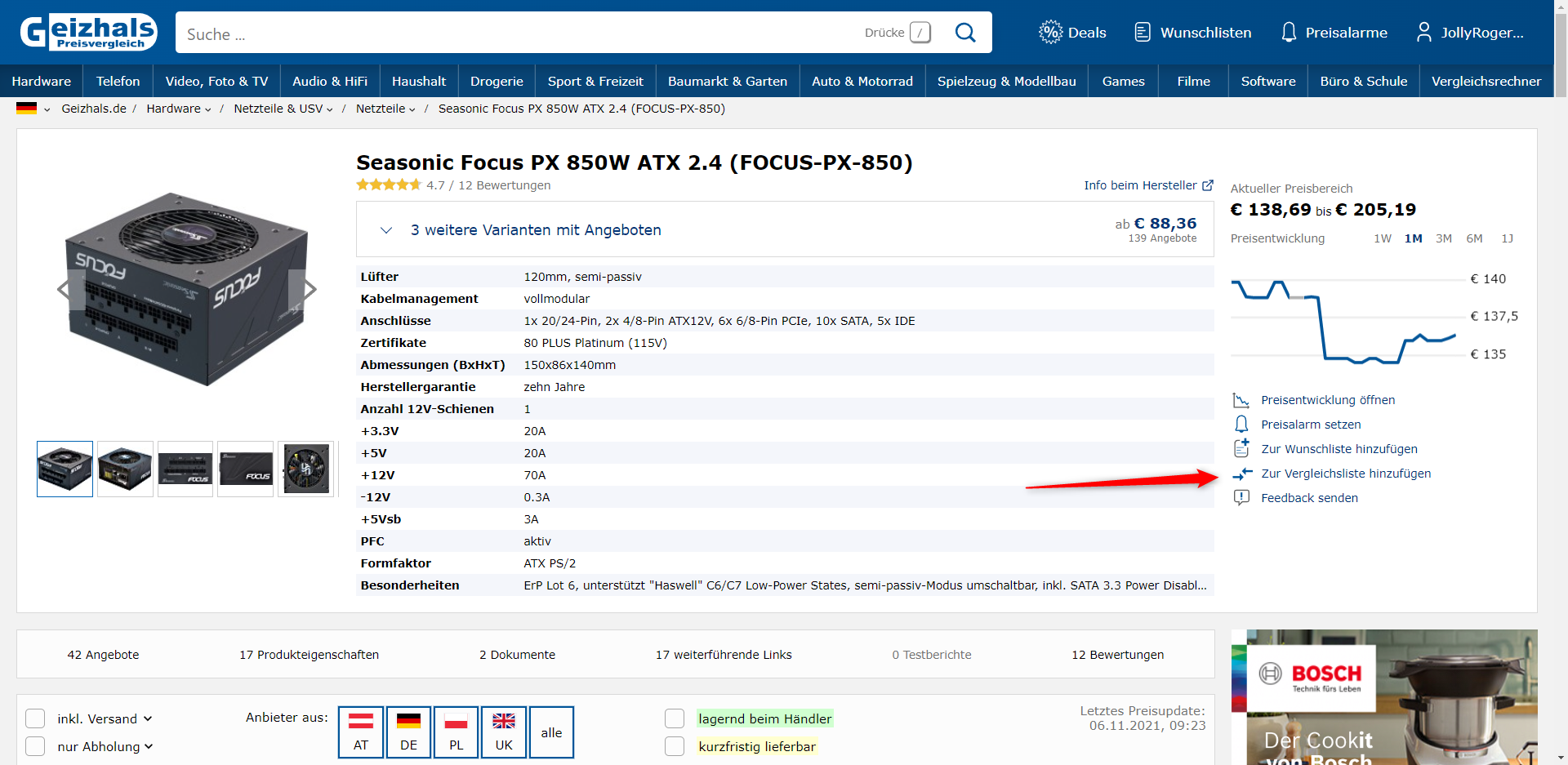Viewport: 1568px width, 765px height.
Task: Select Austria AT flag vendor filter
Action: [x=361, y=732]
